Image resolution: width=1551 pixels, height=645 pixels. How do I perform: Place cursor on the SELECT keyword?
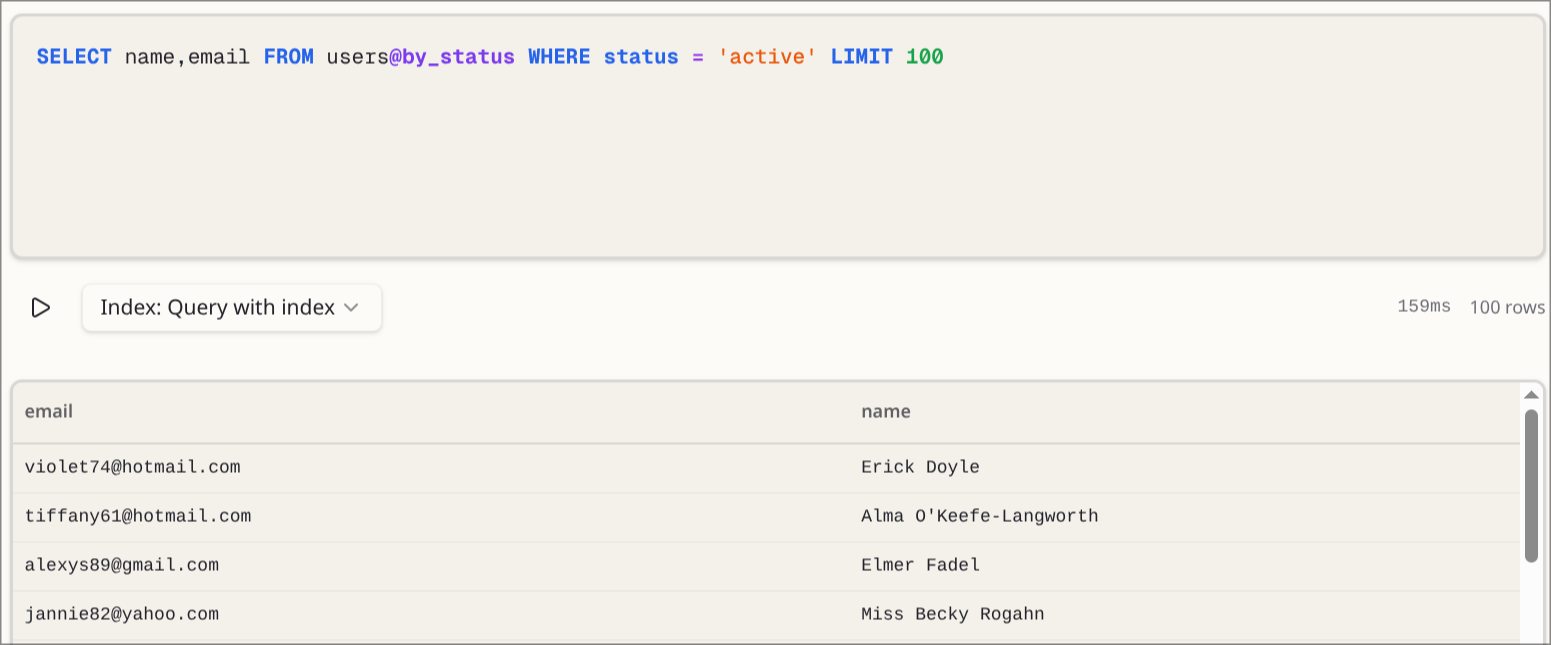pyautogui.click(x=74, y=57)
